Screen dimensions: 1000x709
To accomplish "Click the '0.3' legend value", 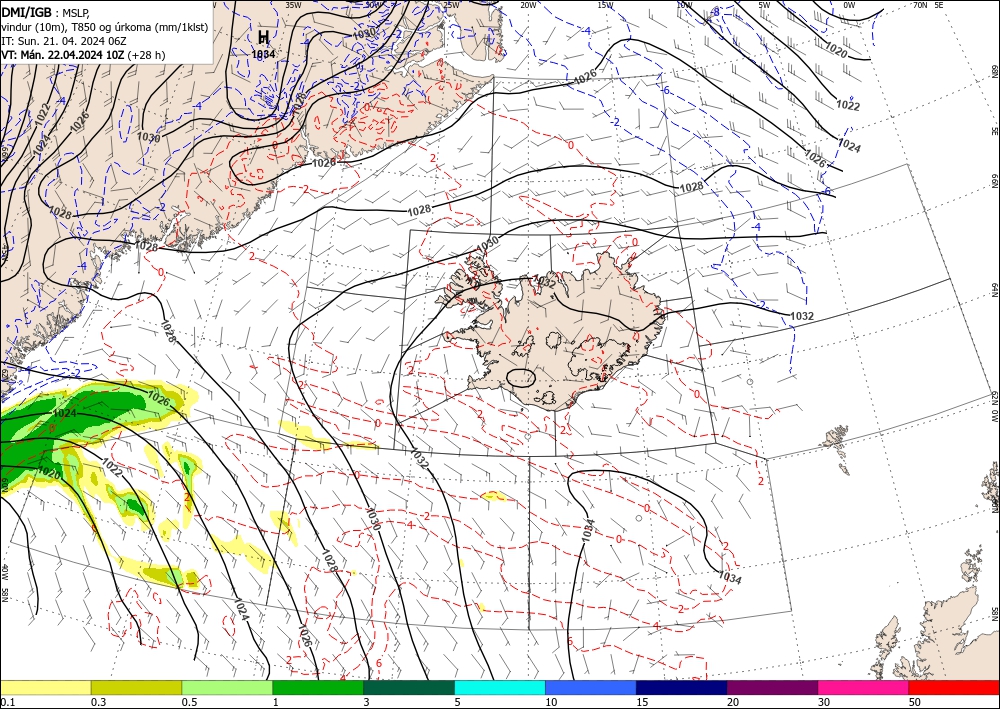I will click(x=98, y=702).
